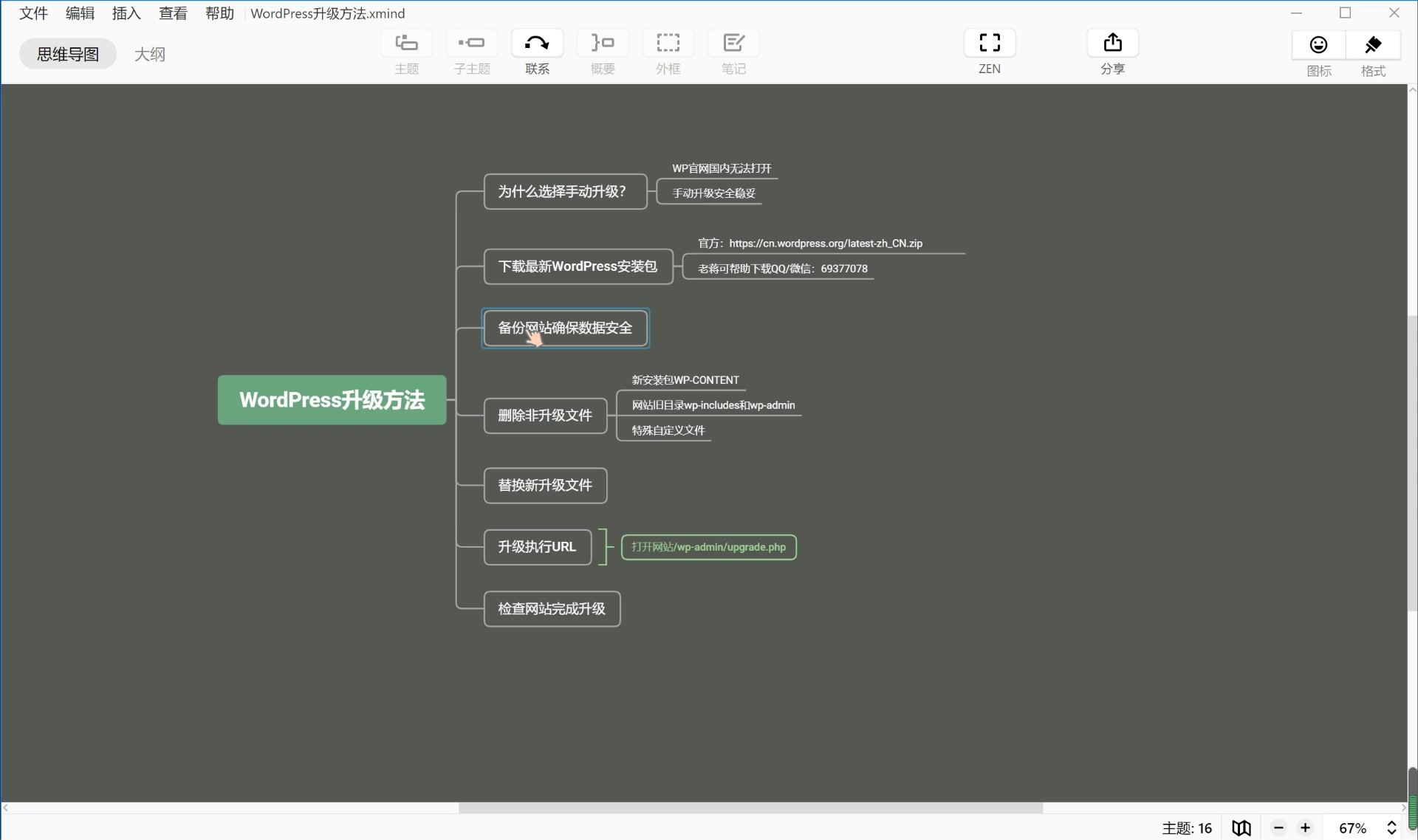The height and width of the screenshot is (840, 1418).
Task: Enter ZEN mode
Action: 990,44
